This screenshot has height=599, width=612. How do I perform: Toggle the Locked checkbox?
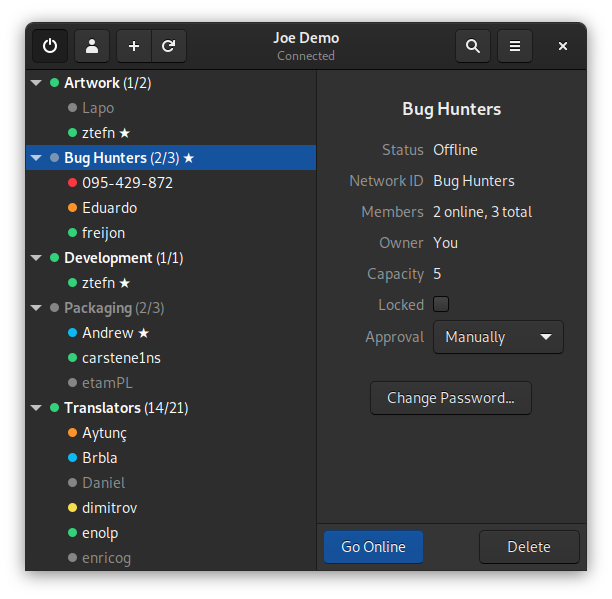pos(441,304)
